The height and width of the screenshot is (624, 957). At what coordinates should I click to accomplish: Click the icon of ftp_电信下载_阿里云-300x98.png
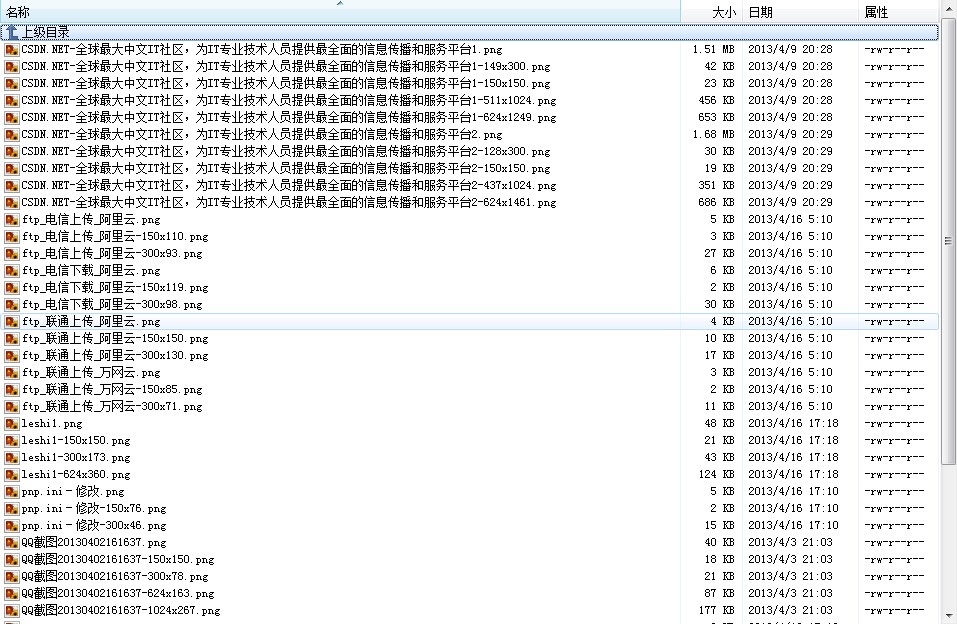(12, 305)
